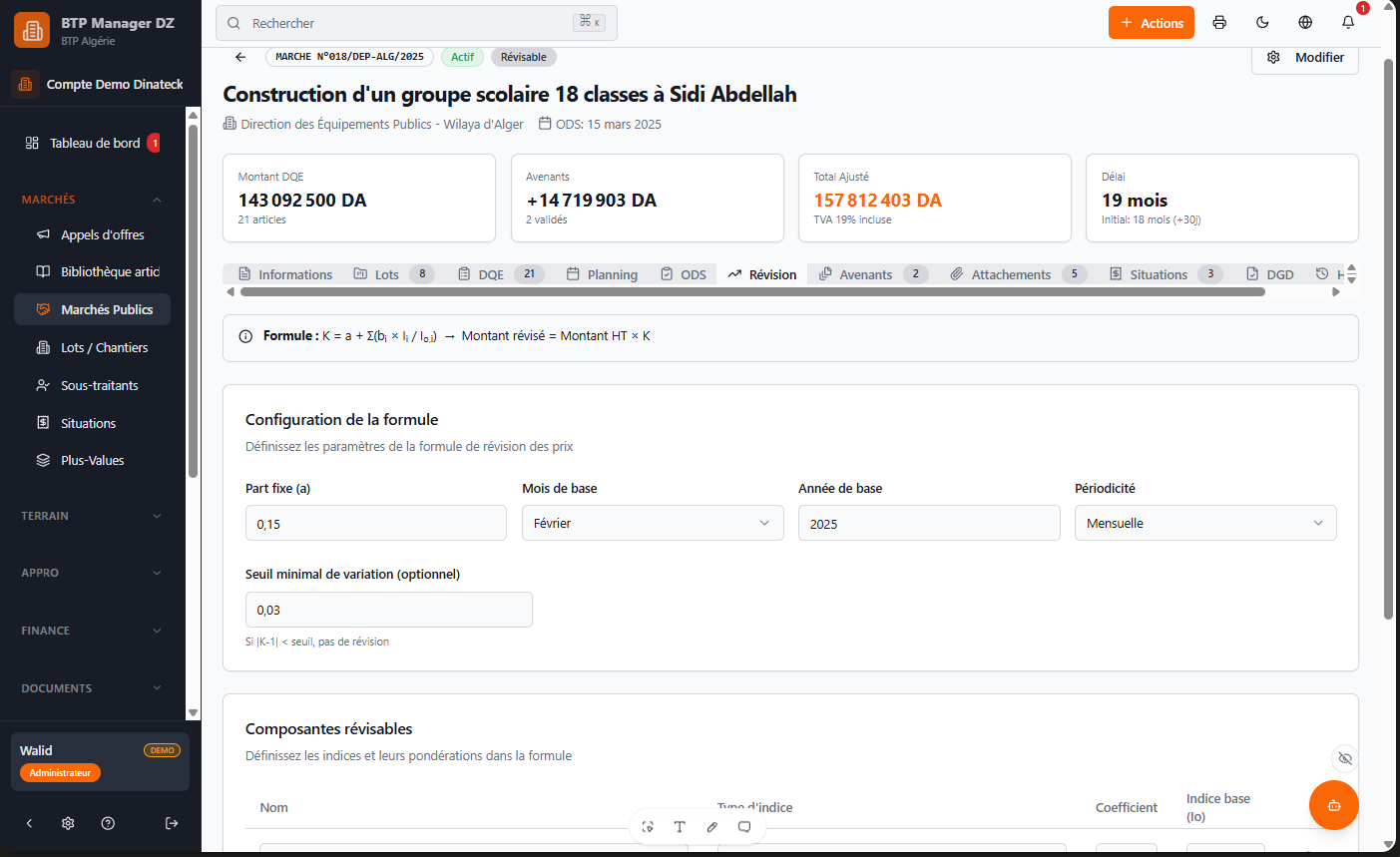
Task: Click the logout icon in sidebar
Action: (x=172, y=823)
